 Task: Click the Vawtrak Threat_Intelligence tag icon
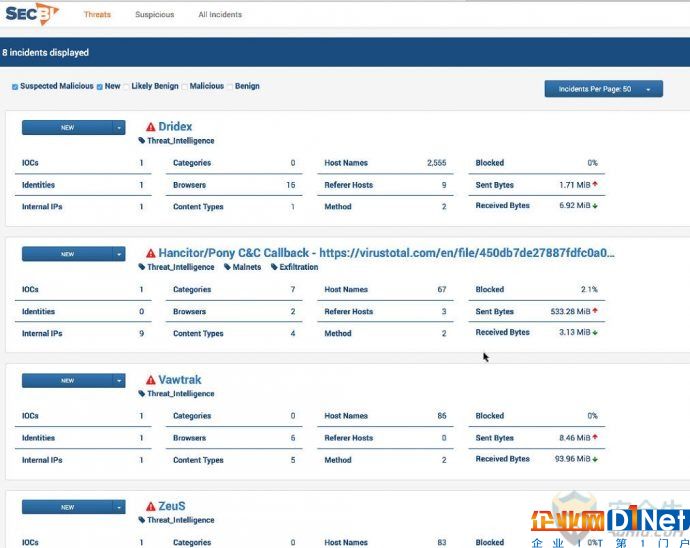[x=141, y=394]
